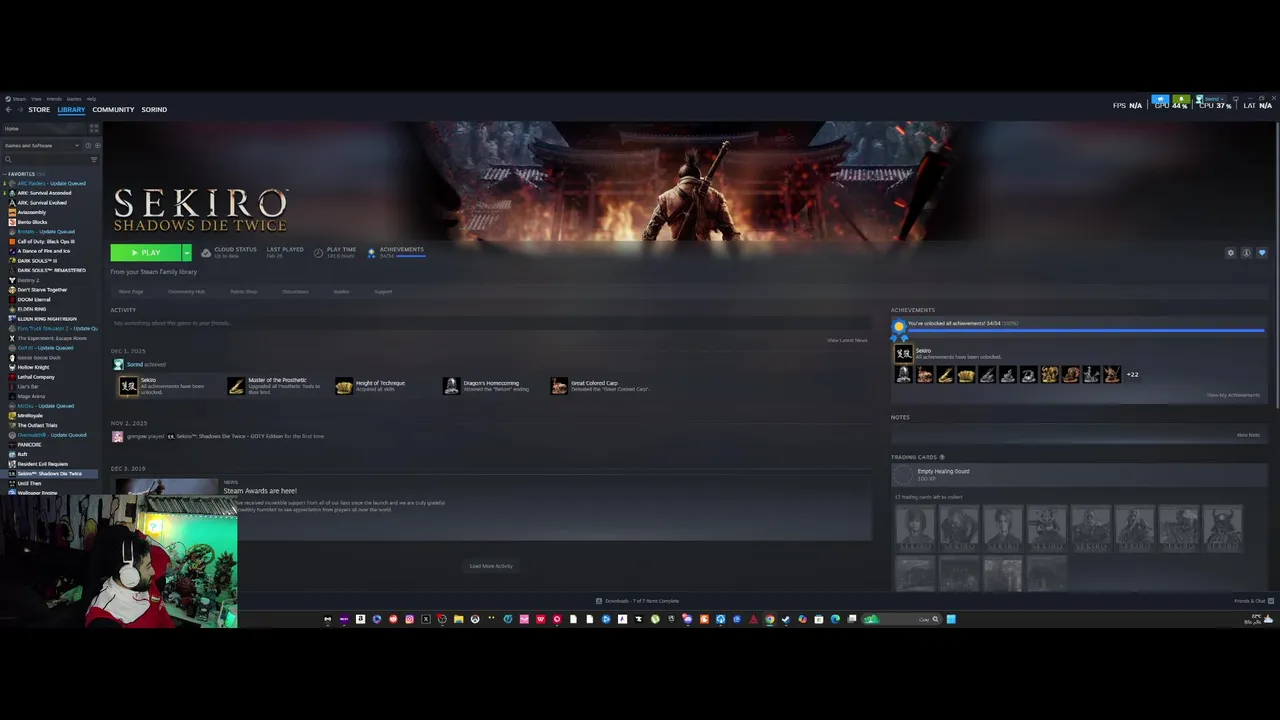Click the Cloud Status icon
Image resolution: width=1280 pixels, height=720 pixels.
click(206, 253)
